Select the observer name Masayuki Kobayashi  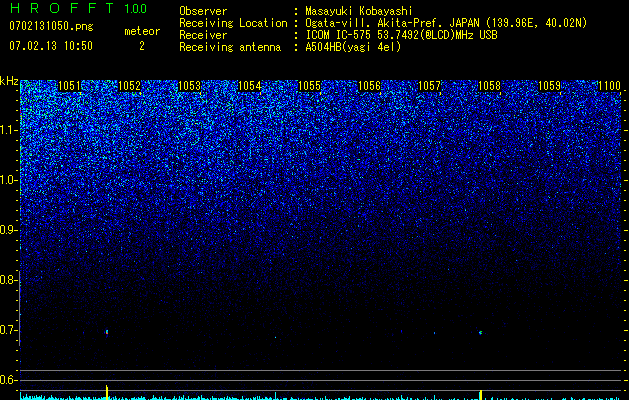(x=359, y=11)
